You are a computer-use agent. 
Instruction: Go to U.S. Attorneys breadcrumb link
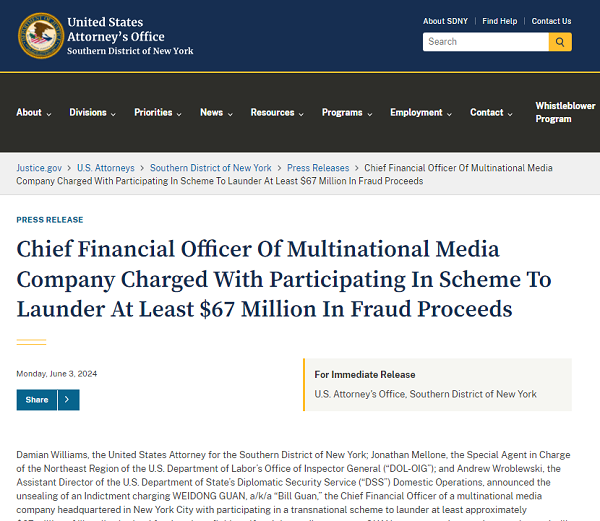tap(106, 168)
